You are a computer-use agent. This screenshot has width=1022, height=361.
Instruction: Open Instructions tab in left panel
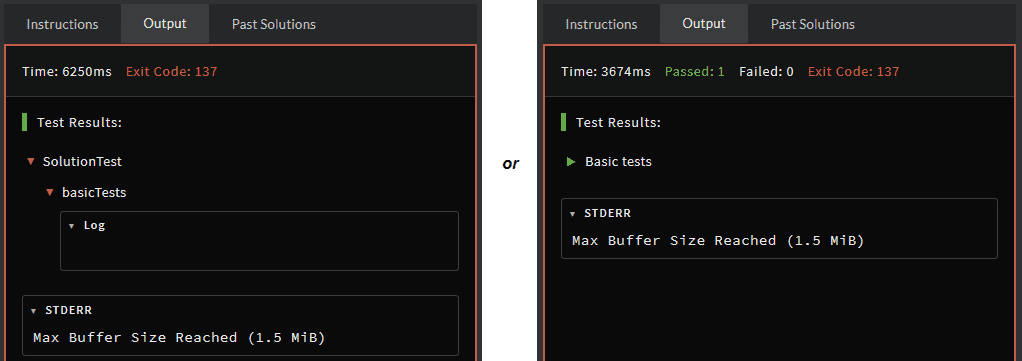63,24
